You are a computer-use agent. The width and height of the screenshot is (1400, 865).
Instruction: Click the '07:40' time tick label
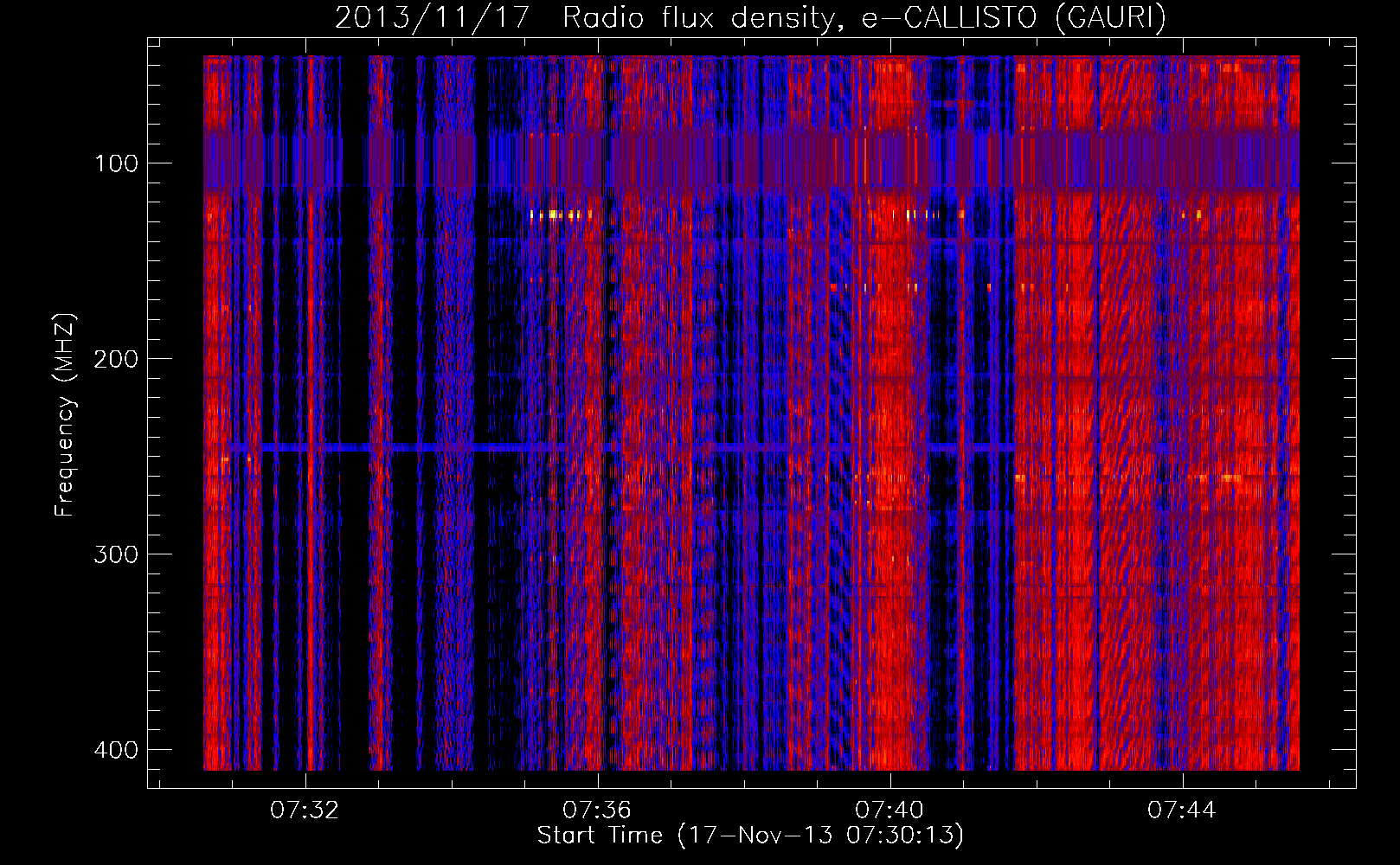[x=889, y=811]
